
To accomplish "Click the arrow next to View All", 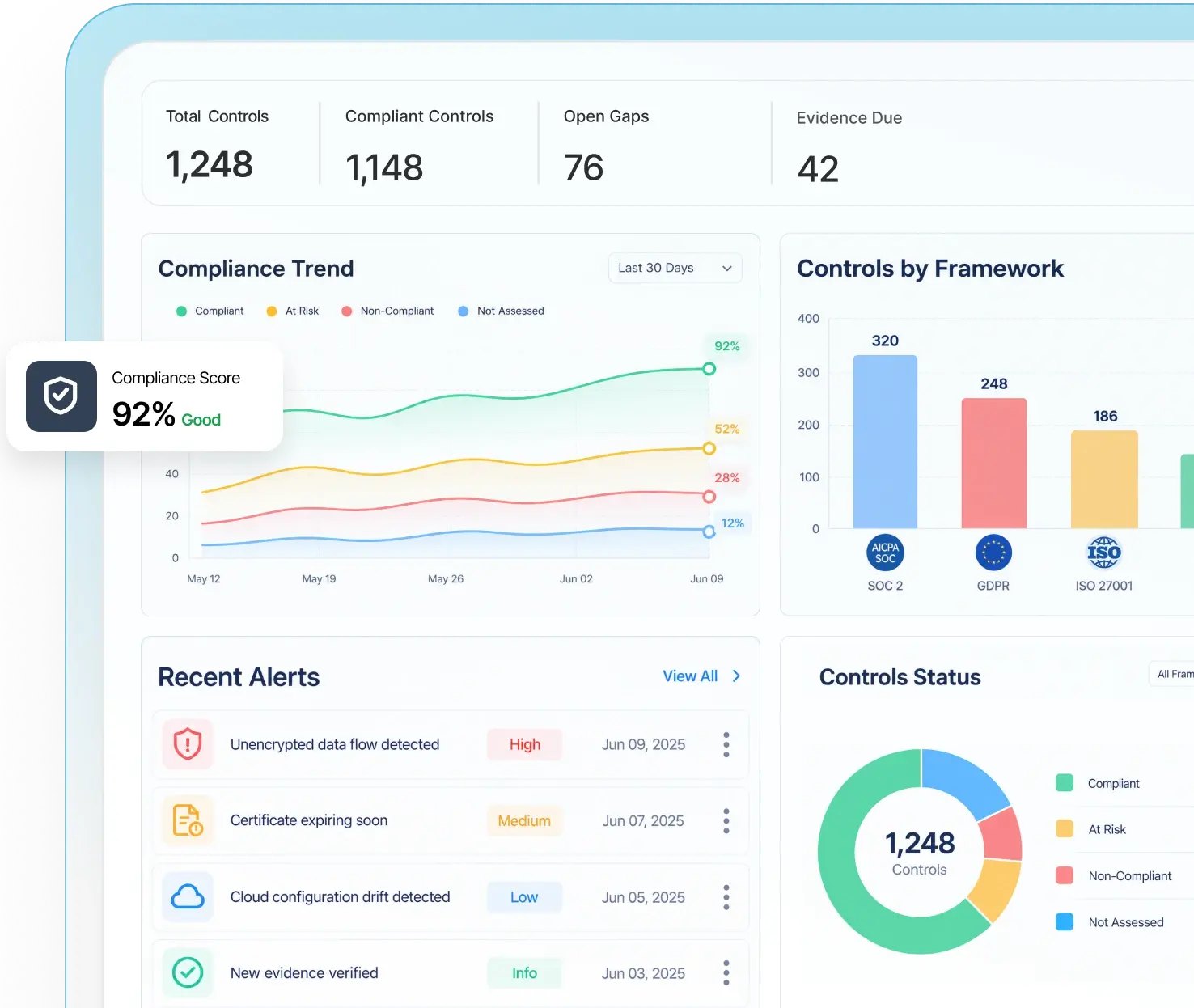I will pos(736,676).
